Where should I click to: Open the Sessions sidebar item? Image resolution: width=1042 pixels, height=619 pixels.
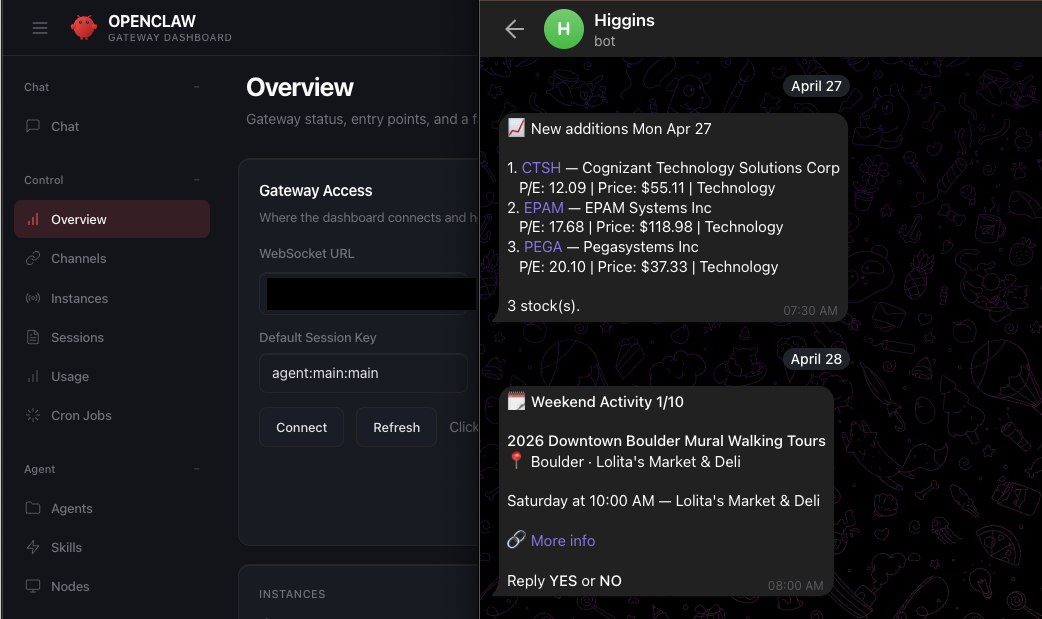(112, 337)
